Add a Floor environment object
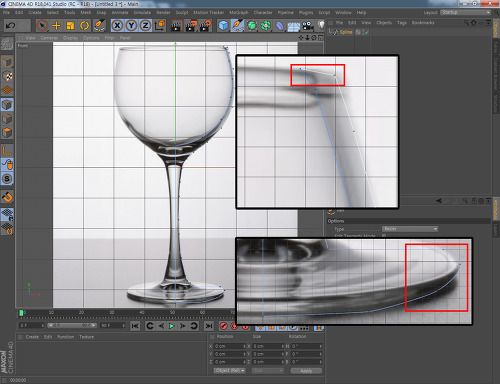Image resolution: width=500 pixels, height=384 pixels. coord(294,26)
